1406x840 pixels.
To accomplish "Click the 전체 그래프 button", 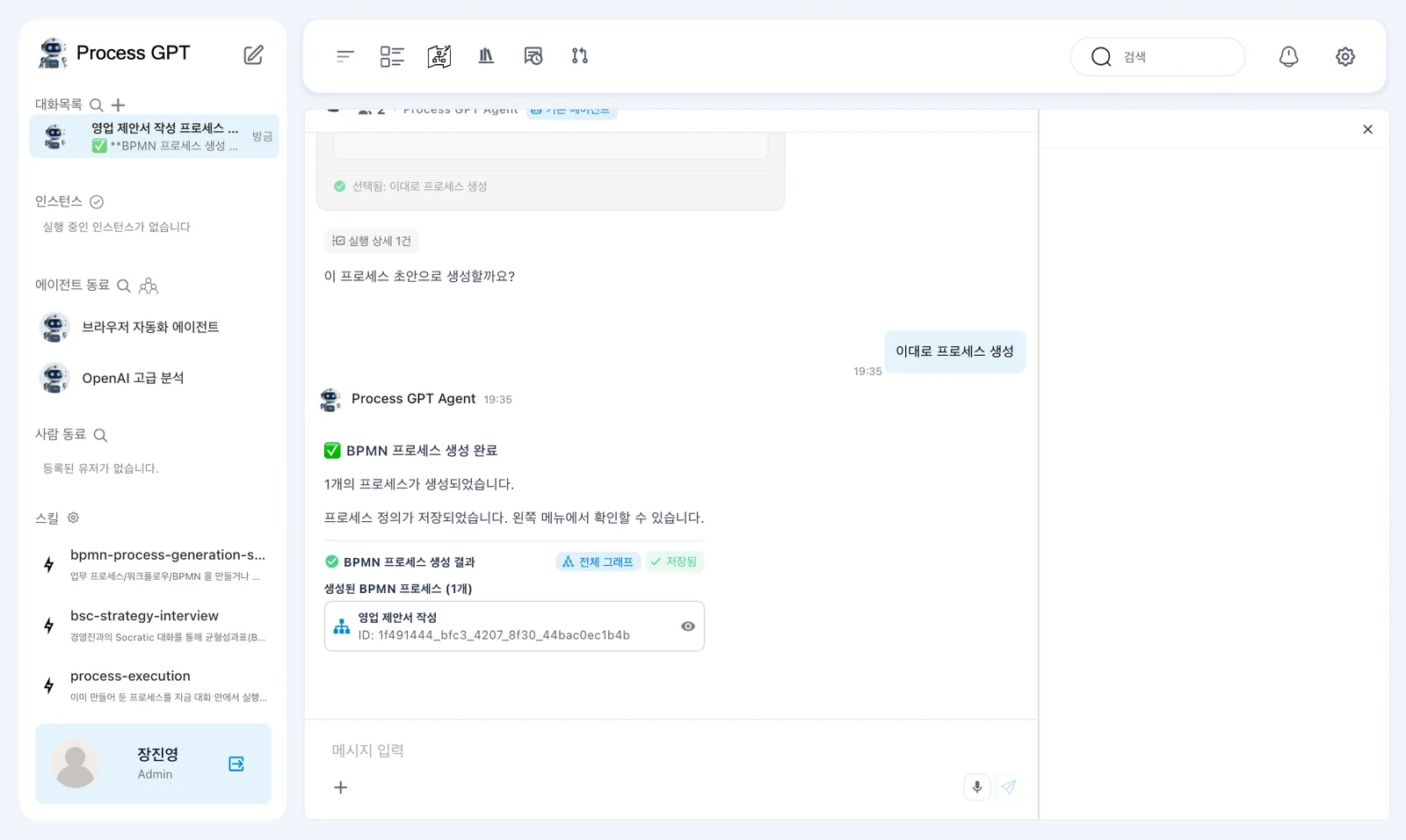I will tap(598, 561).
